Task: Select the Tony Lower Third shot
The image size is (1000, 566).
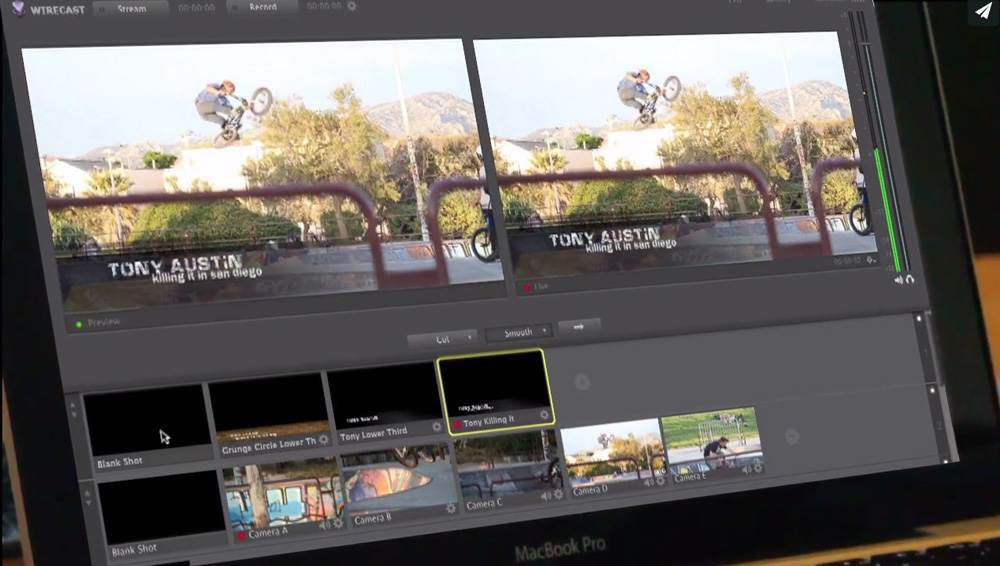Action: [385, 405]
